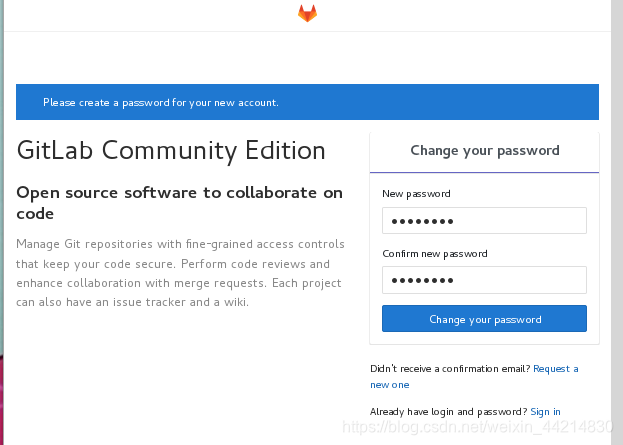Open the Request a new one link
The image size is (623, 445).
pos(474,377)
